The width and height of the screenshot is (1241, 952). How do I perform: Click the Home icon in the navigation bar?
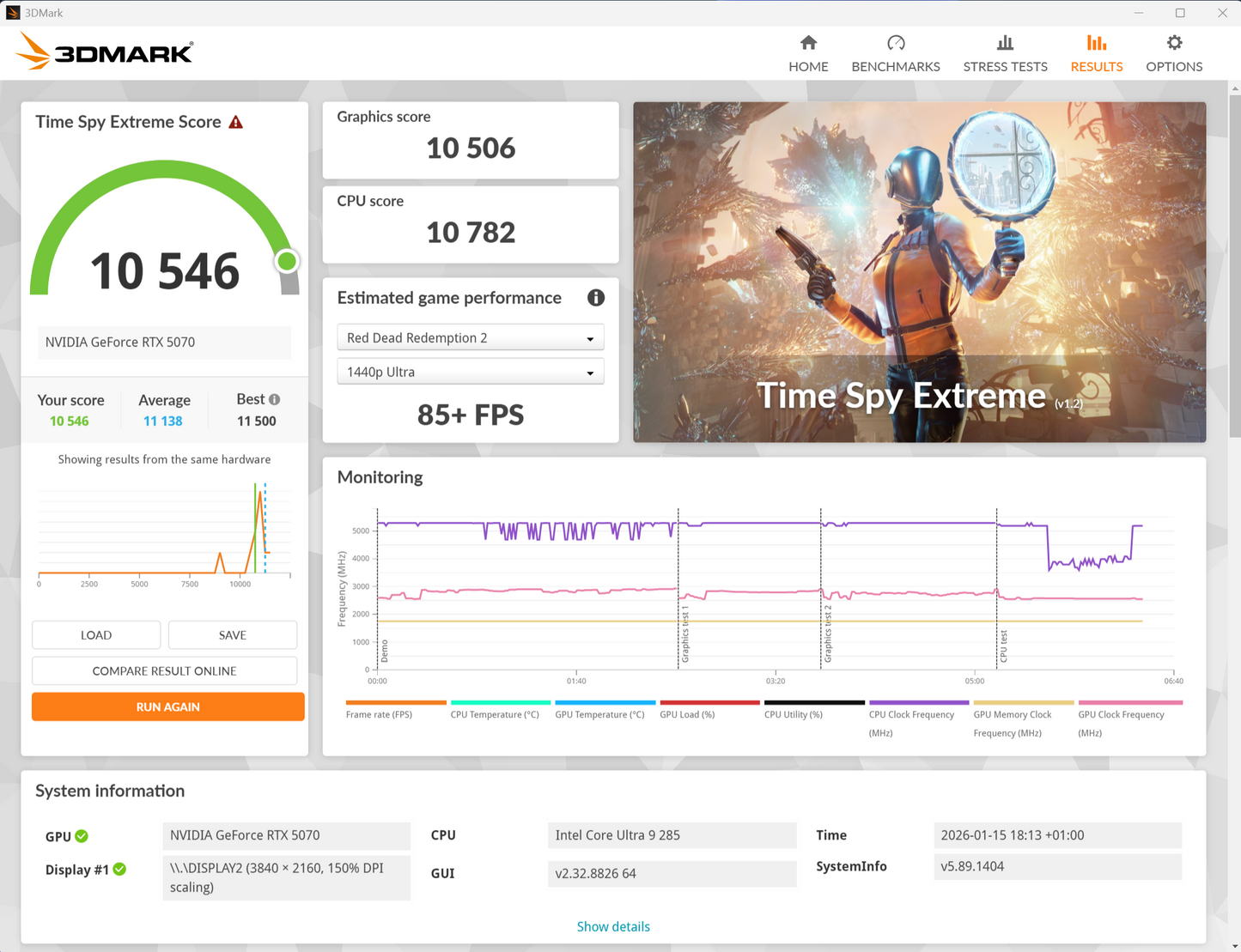tap(807, 42)
